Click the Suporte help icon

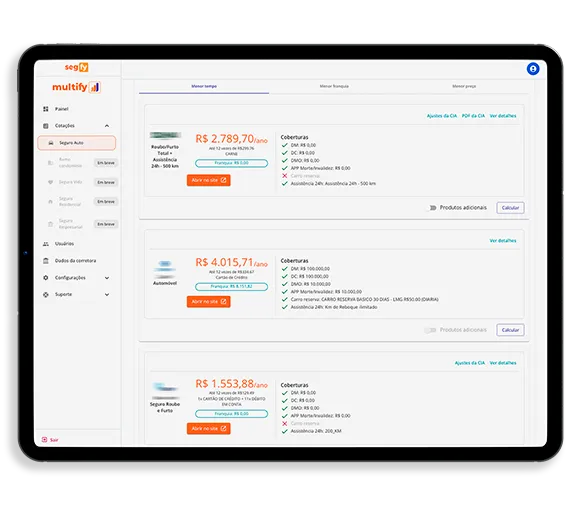tap(46, 295)
